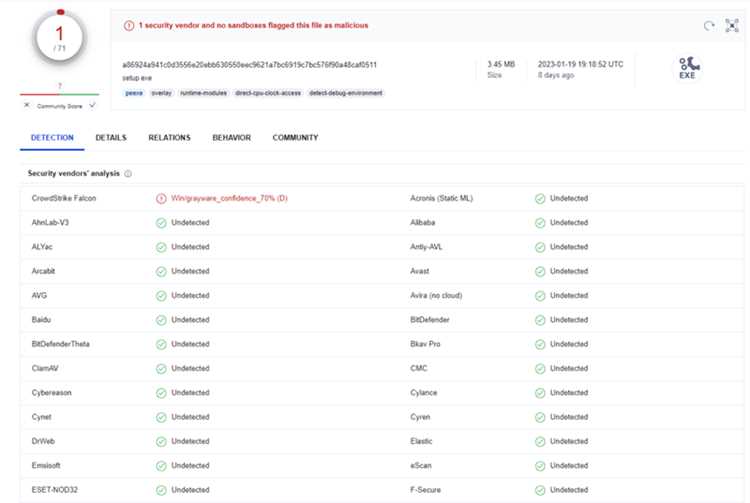The image size is (750, 503).
Task: Click the setup.exe file name
Action: [x=137, y=78]
